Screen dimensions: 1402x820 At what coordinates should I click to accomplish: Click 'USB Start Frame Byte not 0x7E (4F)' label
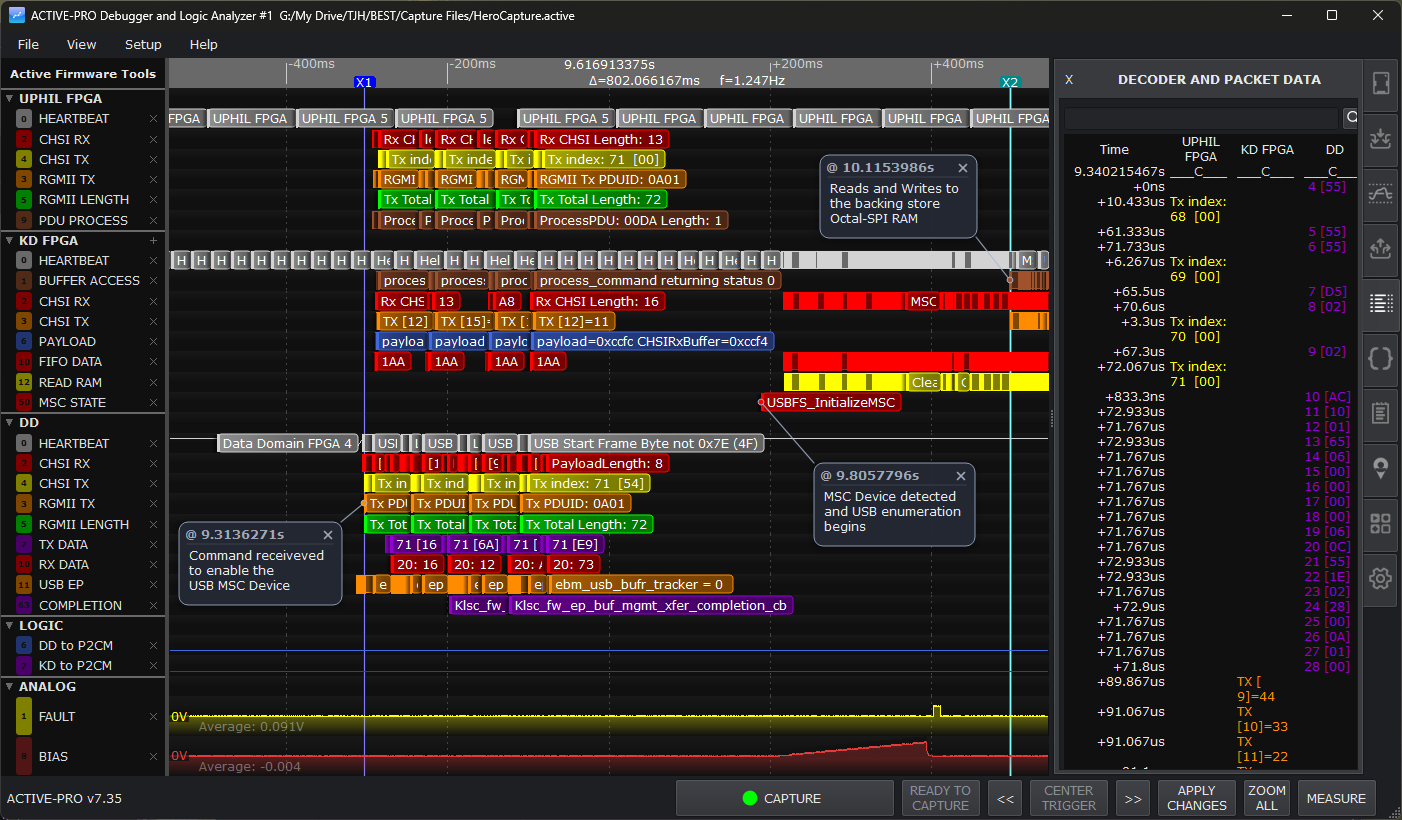pos(645,443)
